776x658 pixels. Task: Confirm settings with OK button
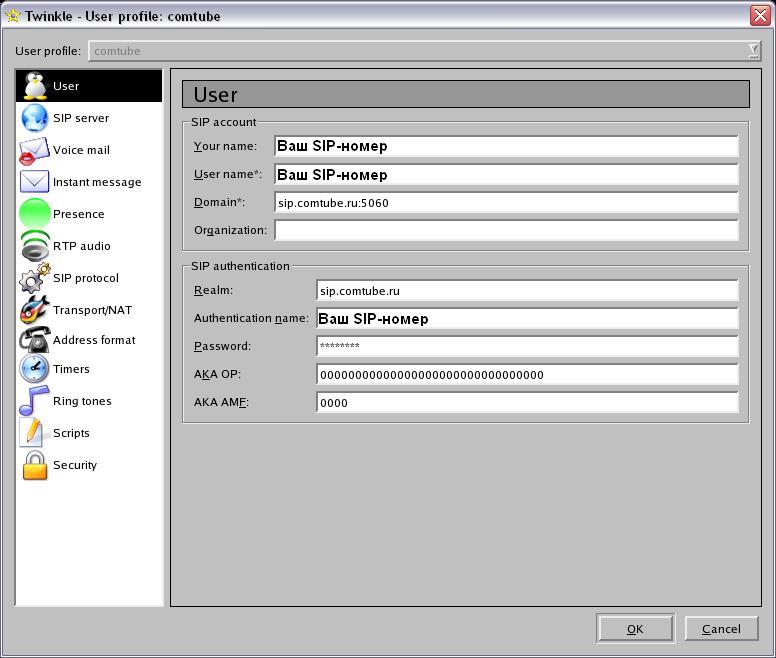pyautogui.click(x=635, y=629)
